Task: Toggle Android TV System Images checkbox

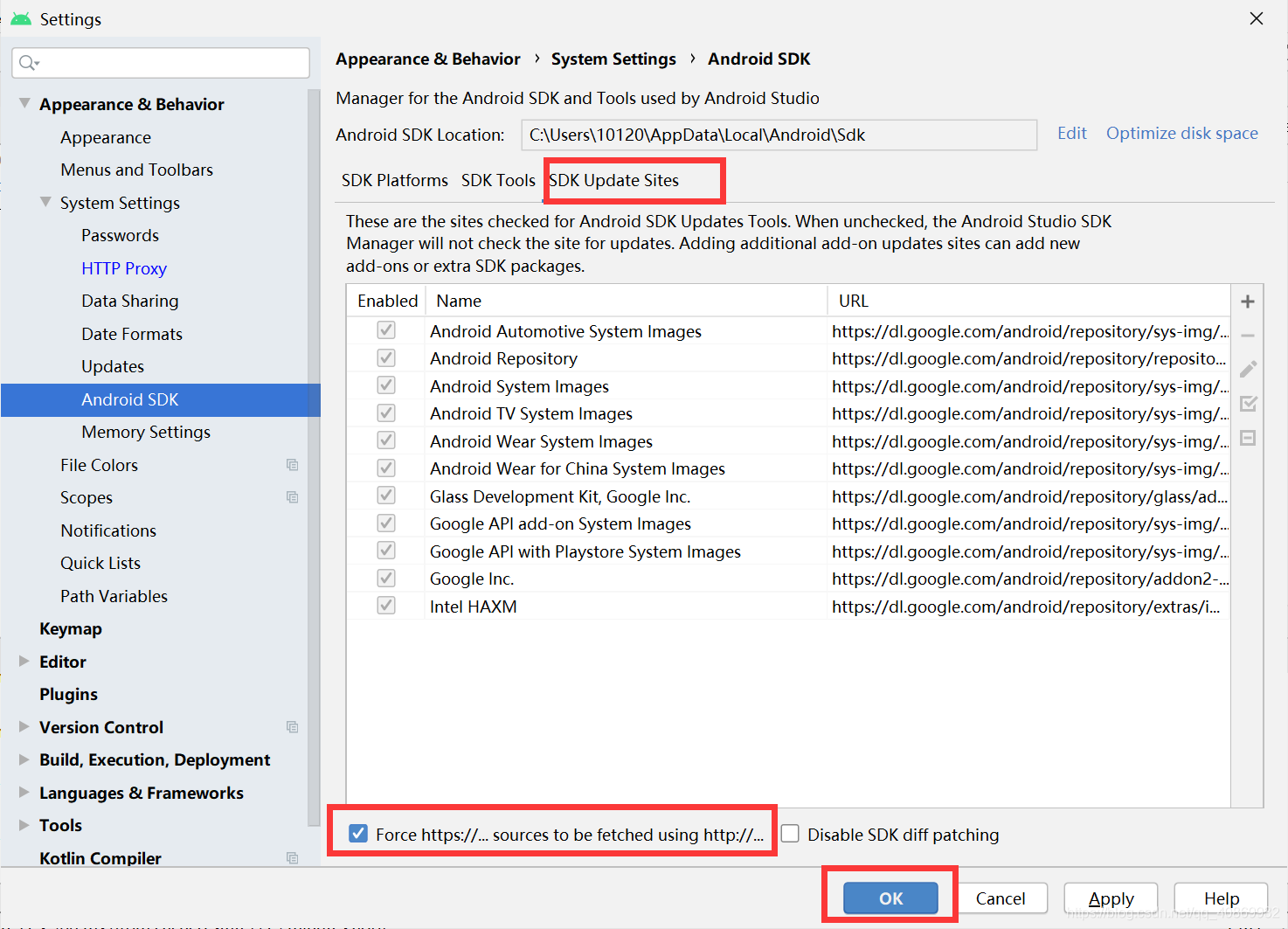Action: pyautogui.click(x=386, y=413)
